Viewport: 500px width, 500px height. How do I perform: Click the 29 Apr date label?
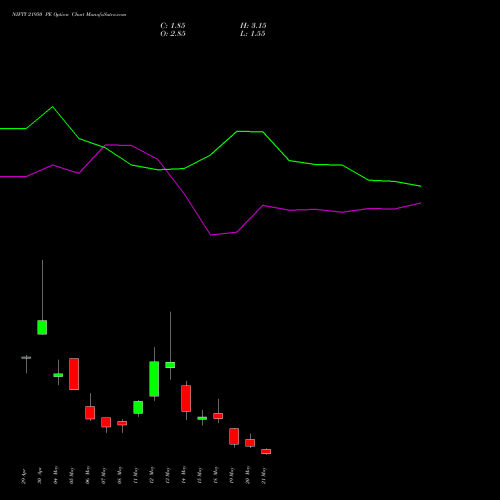point(24,477)
